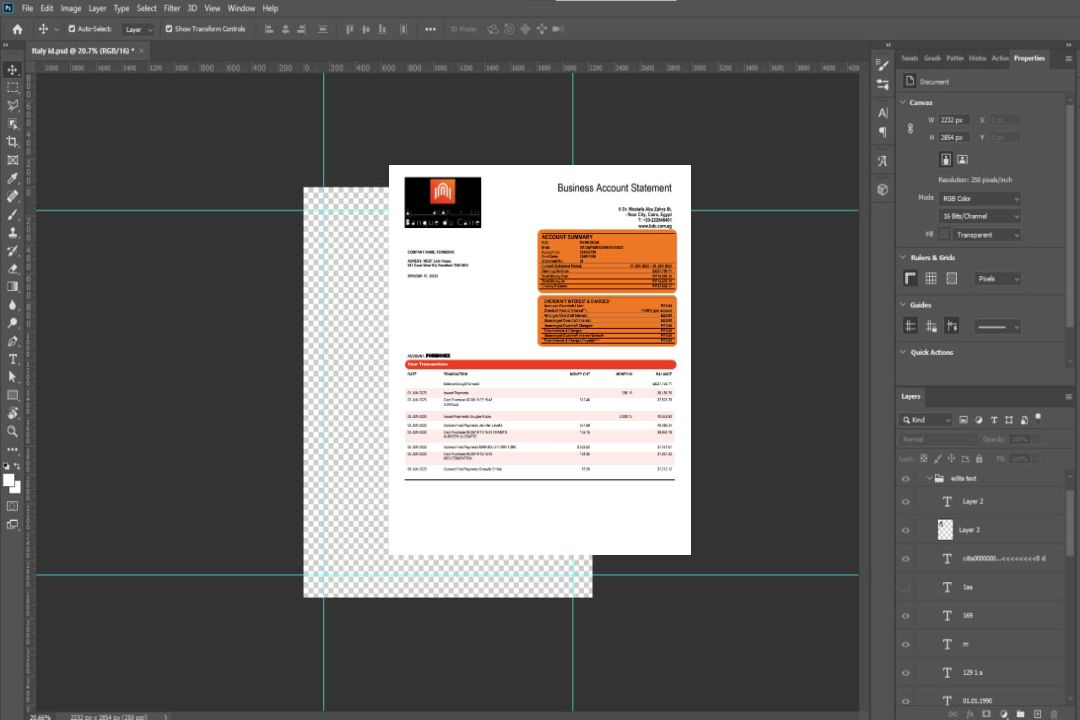Set canvas to landscape orientation
The image size is (1080, 720).
[962, 159]
